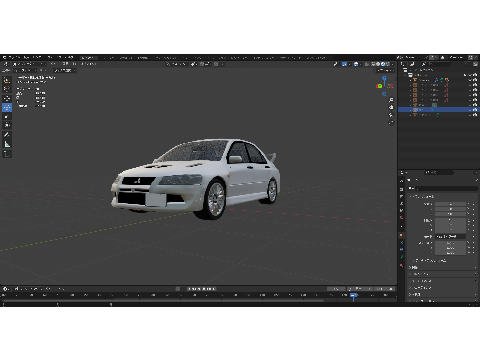Open the Options dropdown in viewport

coord(386,71)
